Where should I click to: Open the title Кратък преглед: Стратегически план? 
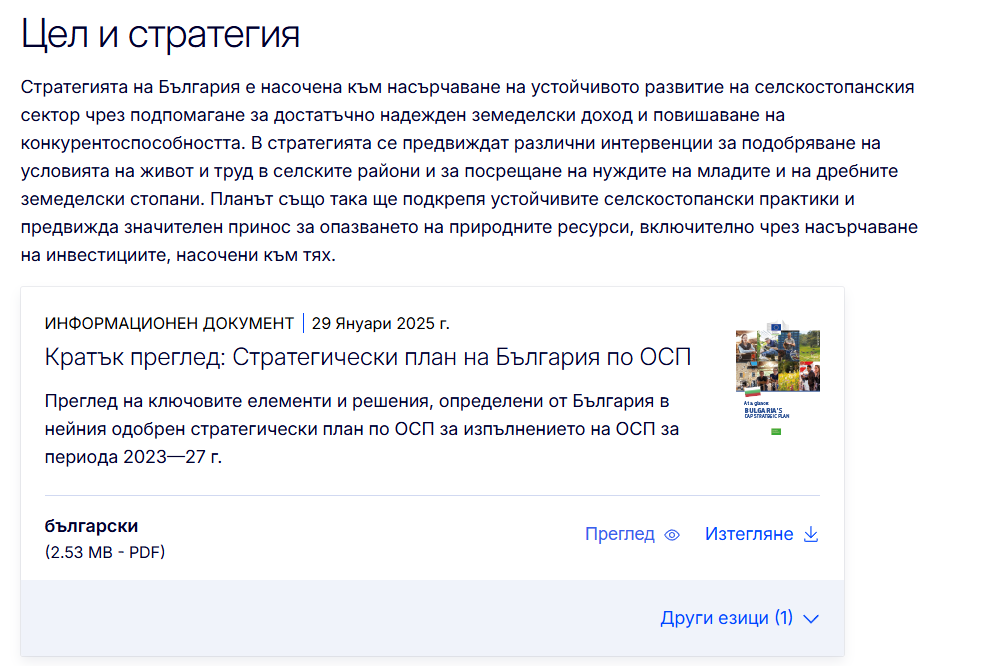tap(368, 357)
